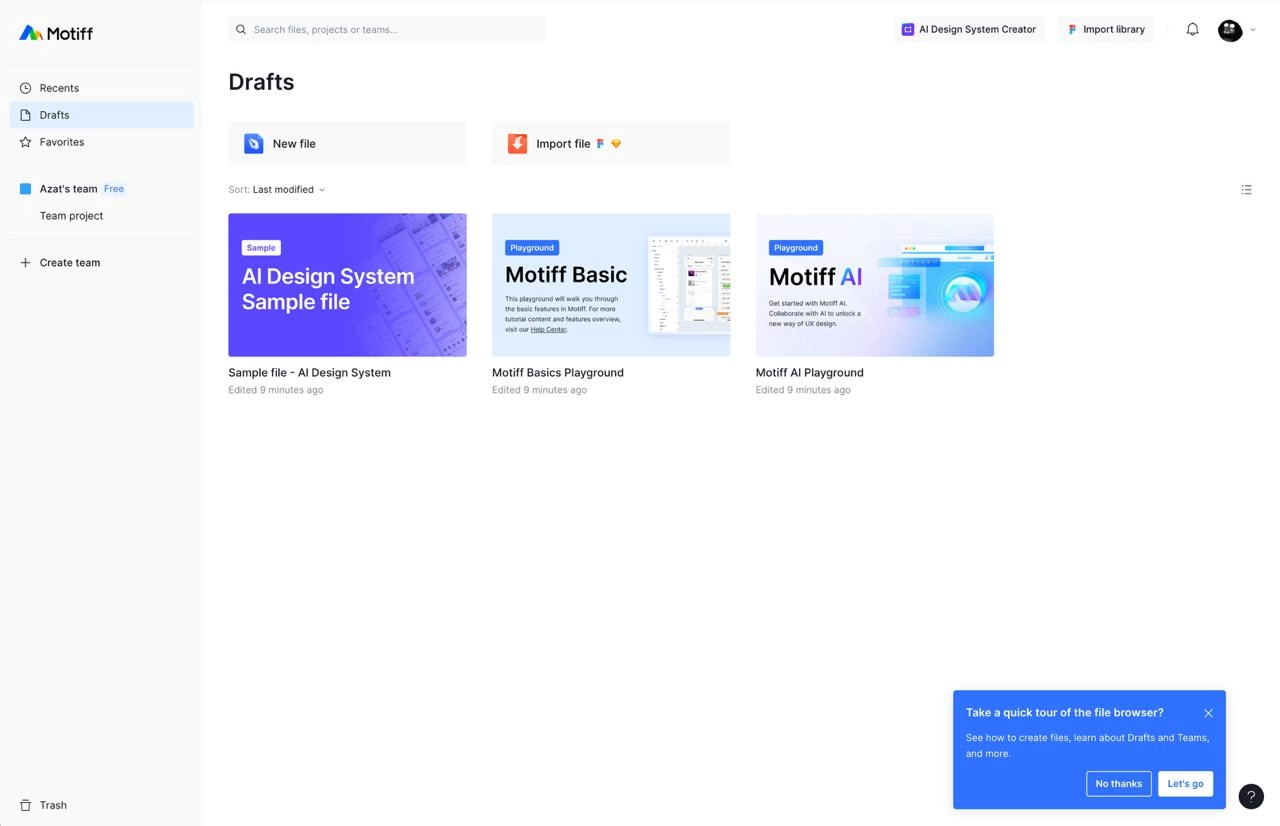
Task: Expand the account menu chevron
Action: click(x=1253, y=30)
